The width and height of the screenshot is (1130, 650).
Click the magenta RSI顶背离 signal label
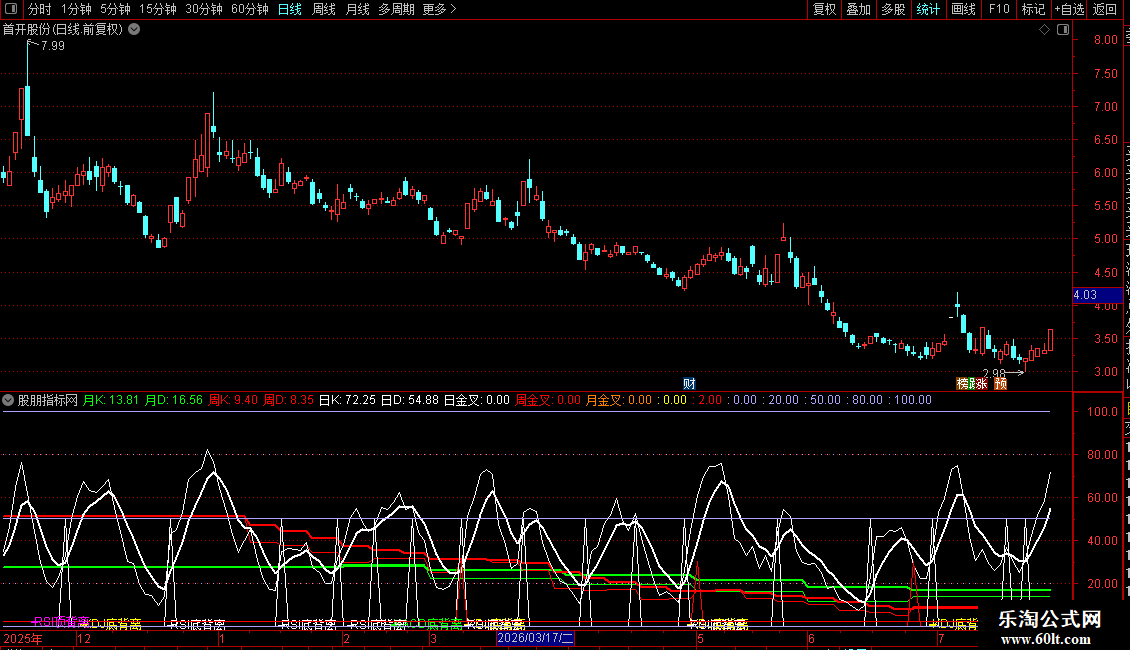(61, 621)
